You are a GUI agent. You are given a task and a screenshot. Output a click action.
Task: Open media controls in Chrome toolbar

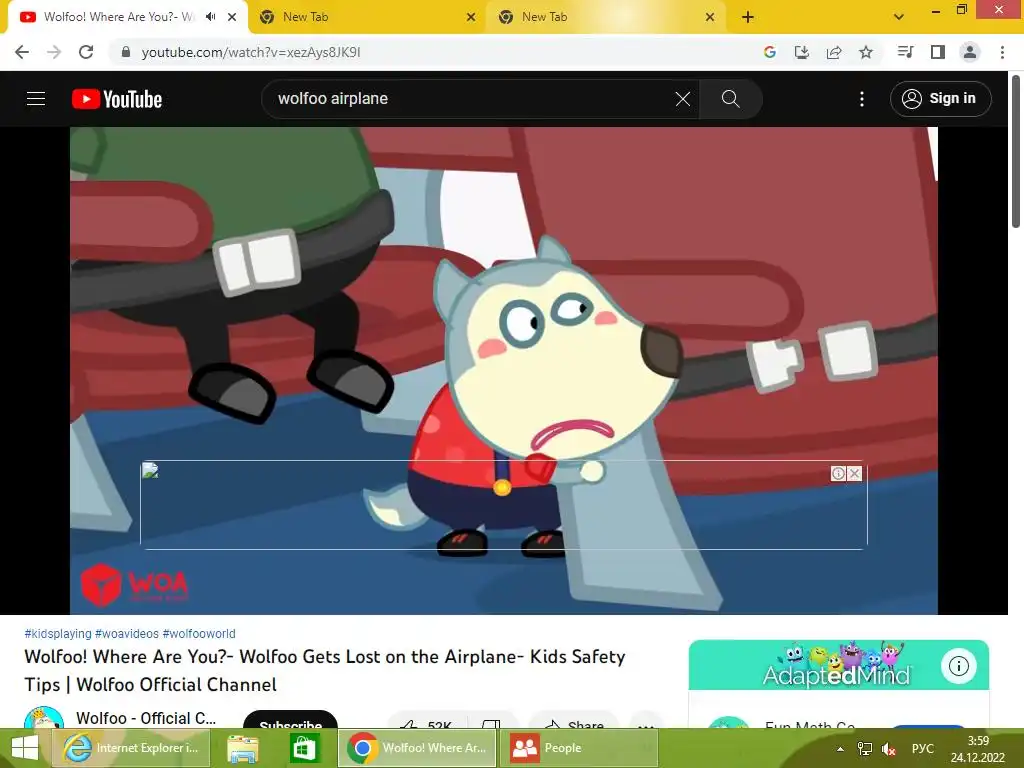tap(905, 52)
